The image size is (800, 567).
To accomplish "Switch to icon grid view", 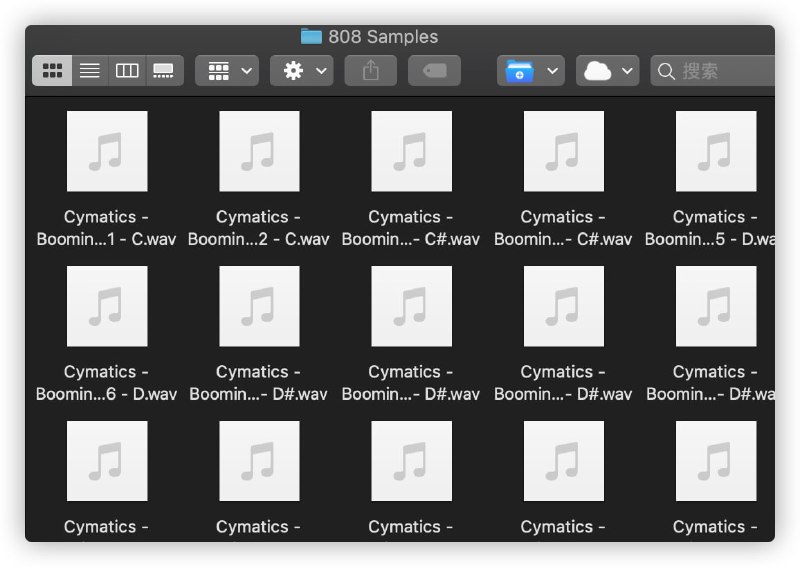I will pyautogui.click(x=52, y=70).
